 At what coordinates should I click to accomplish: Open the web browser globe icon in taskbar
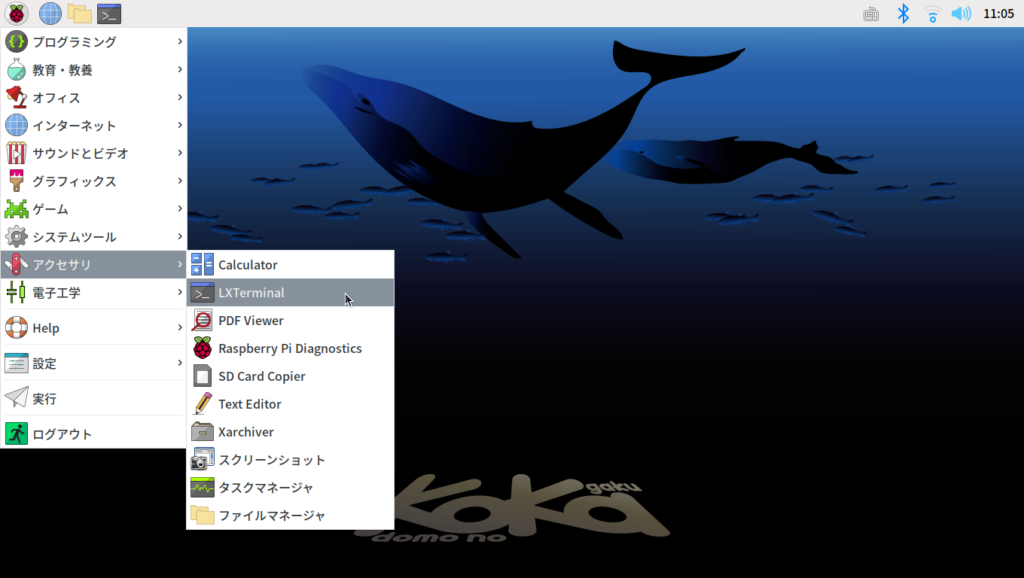[49, 13]
